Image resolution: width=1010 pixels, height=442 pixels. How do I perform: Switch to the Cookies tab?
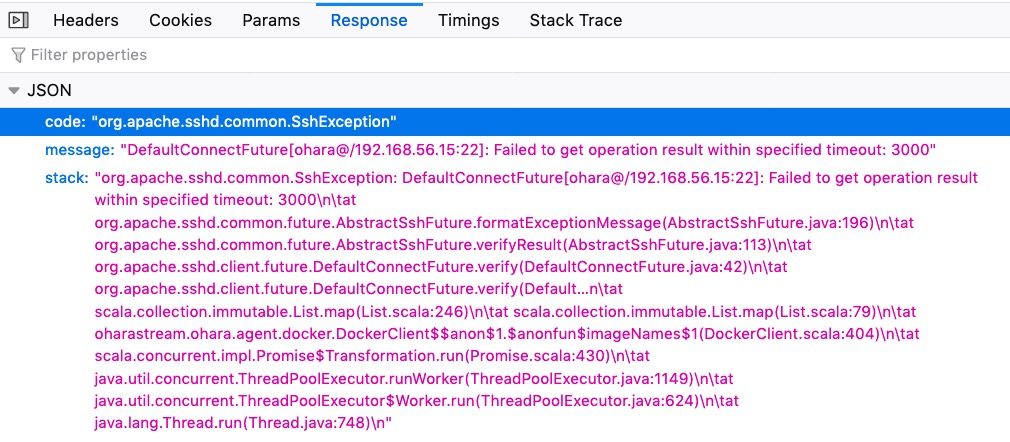click(180, 21)
